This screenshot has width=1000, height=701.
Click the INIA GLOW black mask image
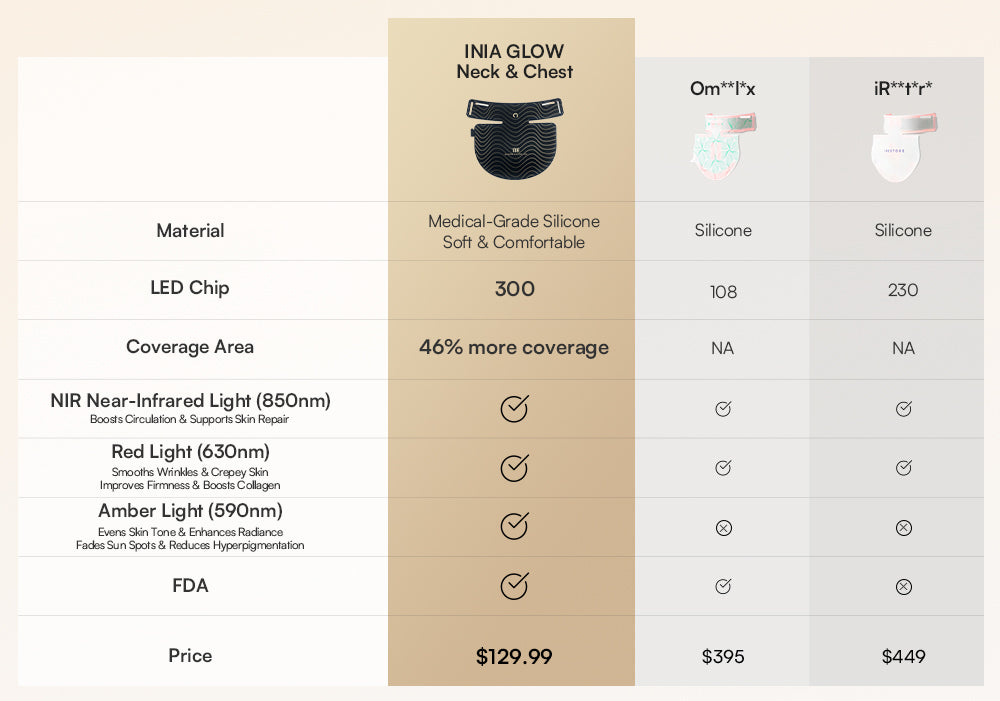pos(514,140)
